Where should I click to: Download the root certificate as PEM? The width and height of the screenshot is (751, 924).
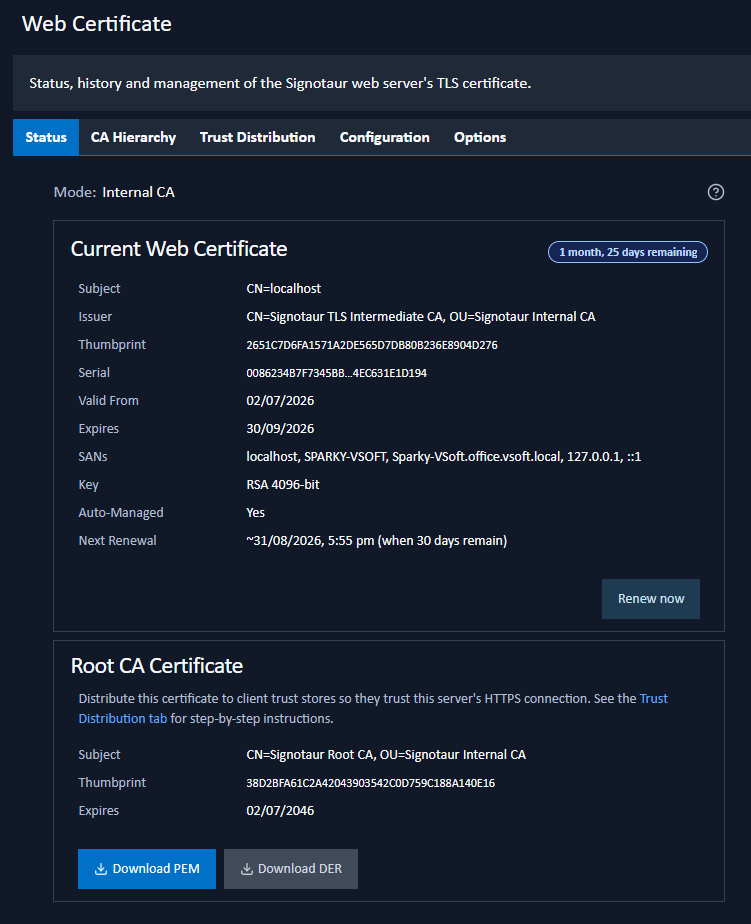pyautogui.click(x=147, y=869)
